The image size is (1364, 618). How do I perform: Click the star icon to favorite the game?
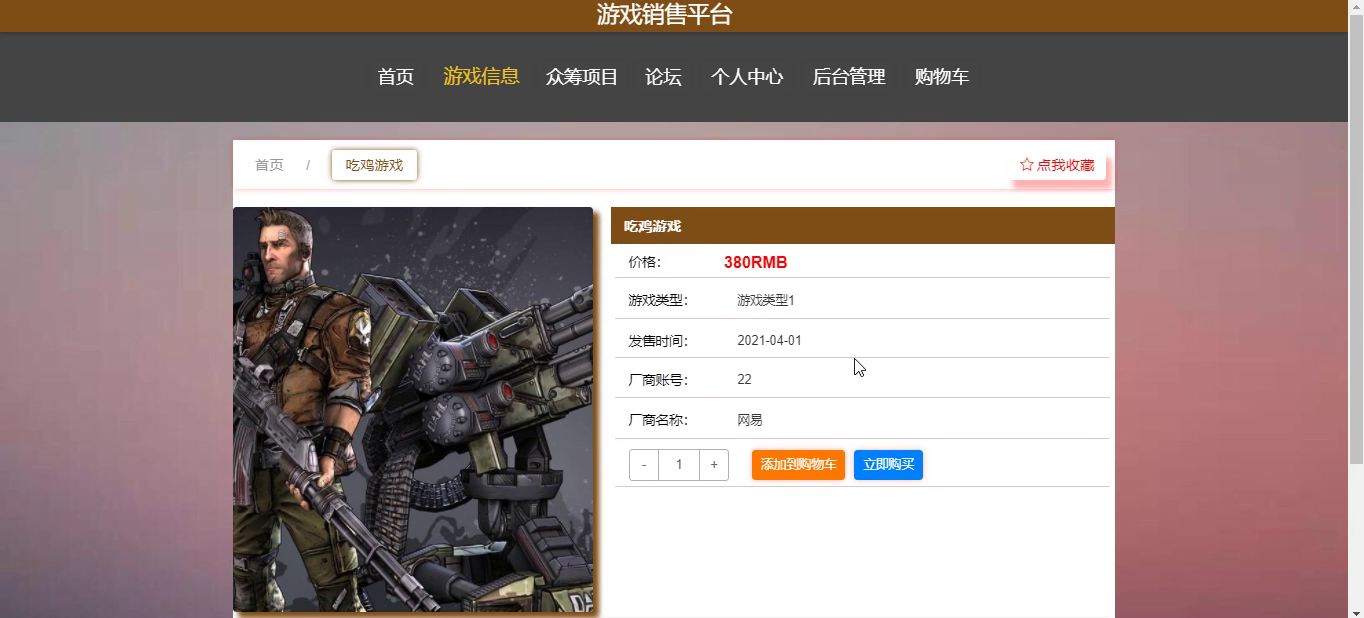pyautogui.click(x=1026, y=165)
